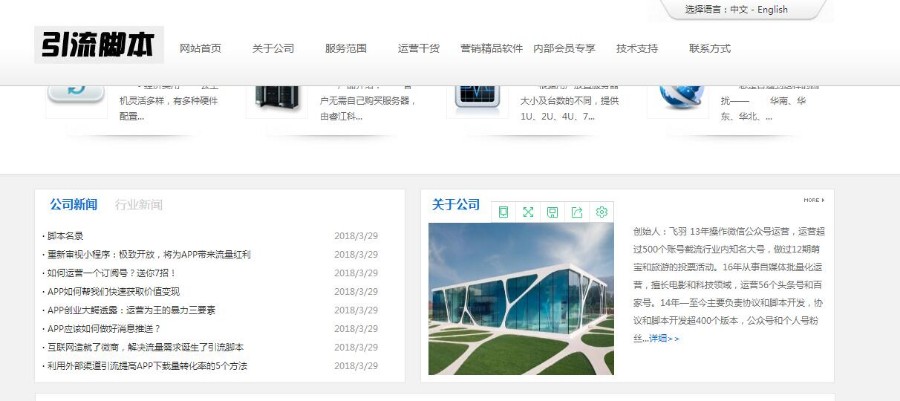Switch language to 中文
Viewport: 900px width, 401px height.
pos(739,10)
